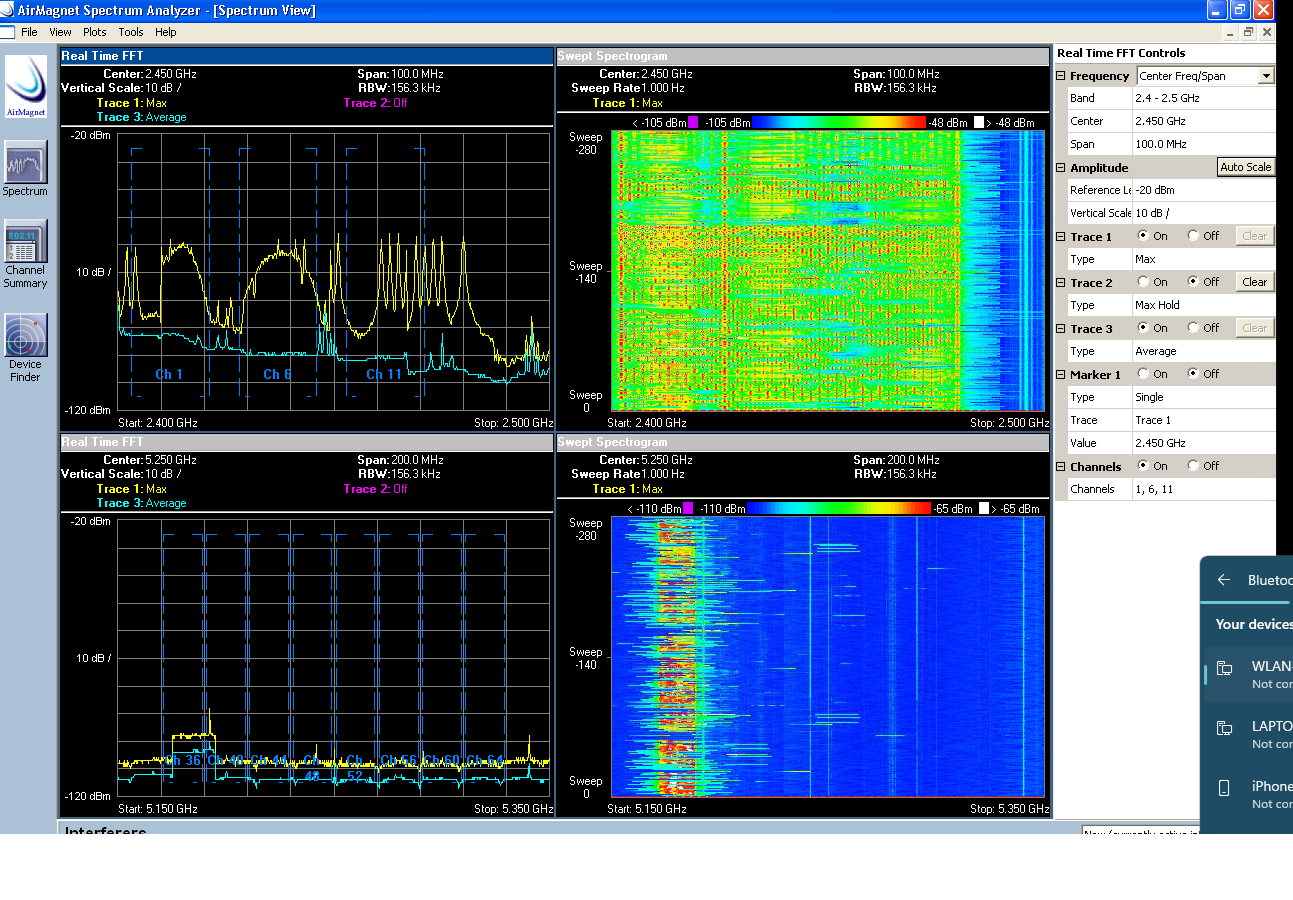
Task: Click the iPhone device icon in Bluetooth panel
Action: 1224,788
